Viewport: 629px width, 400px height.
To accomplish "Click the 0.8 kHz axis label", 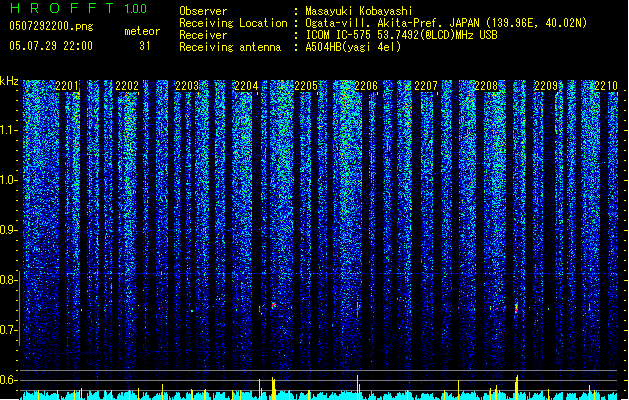I will [9, 280].
